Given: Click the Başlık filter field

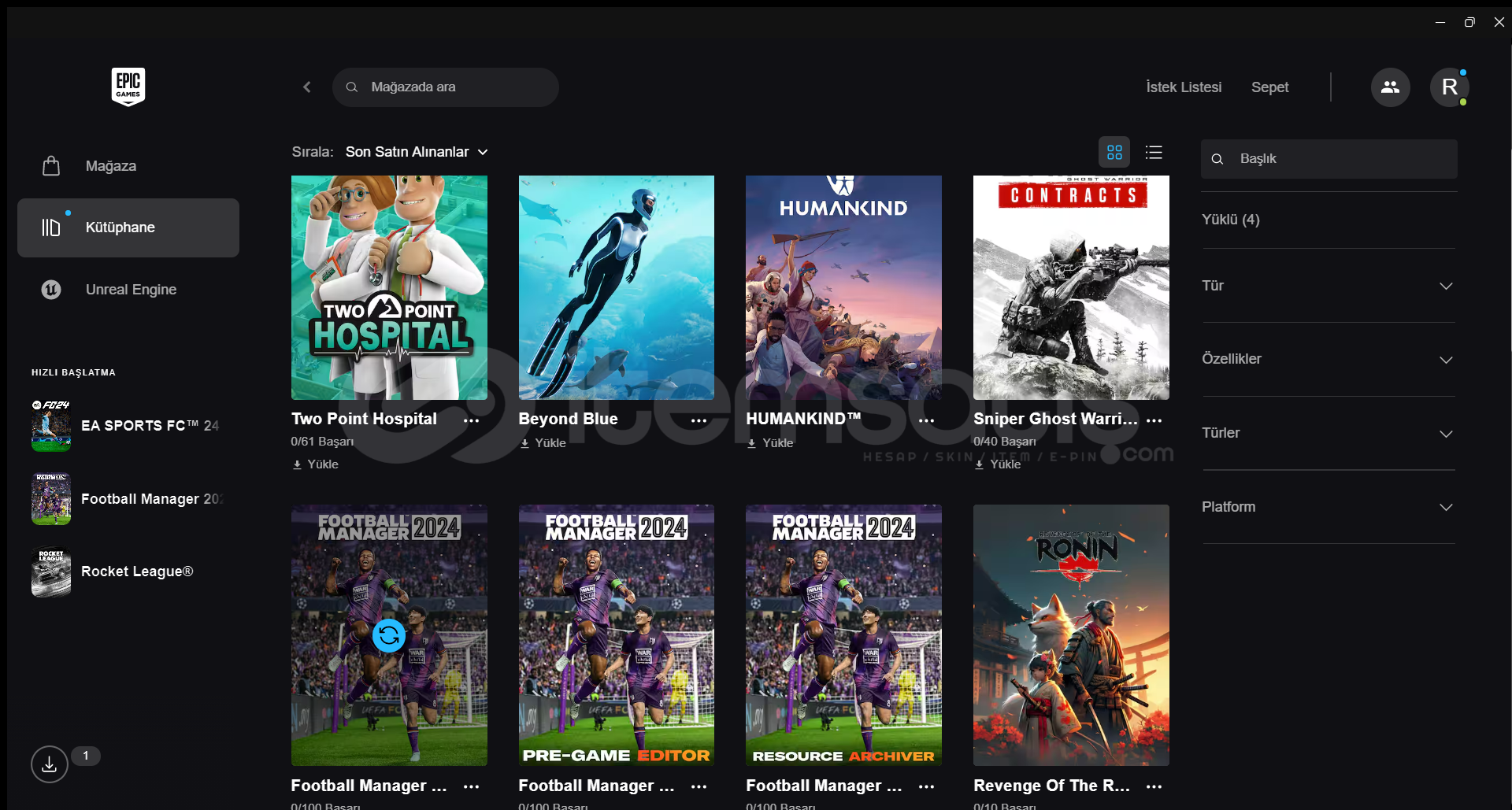Looking at the screenshot, I should pos(1329,159).
